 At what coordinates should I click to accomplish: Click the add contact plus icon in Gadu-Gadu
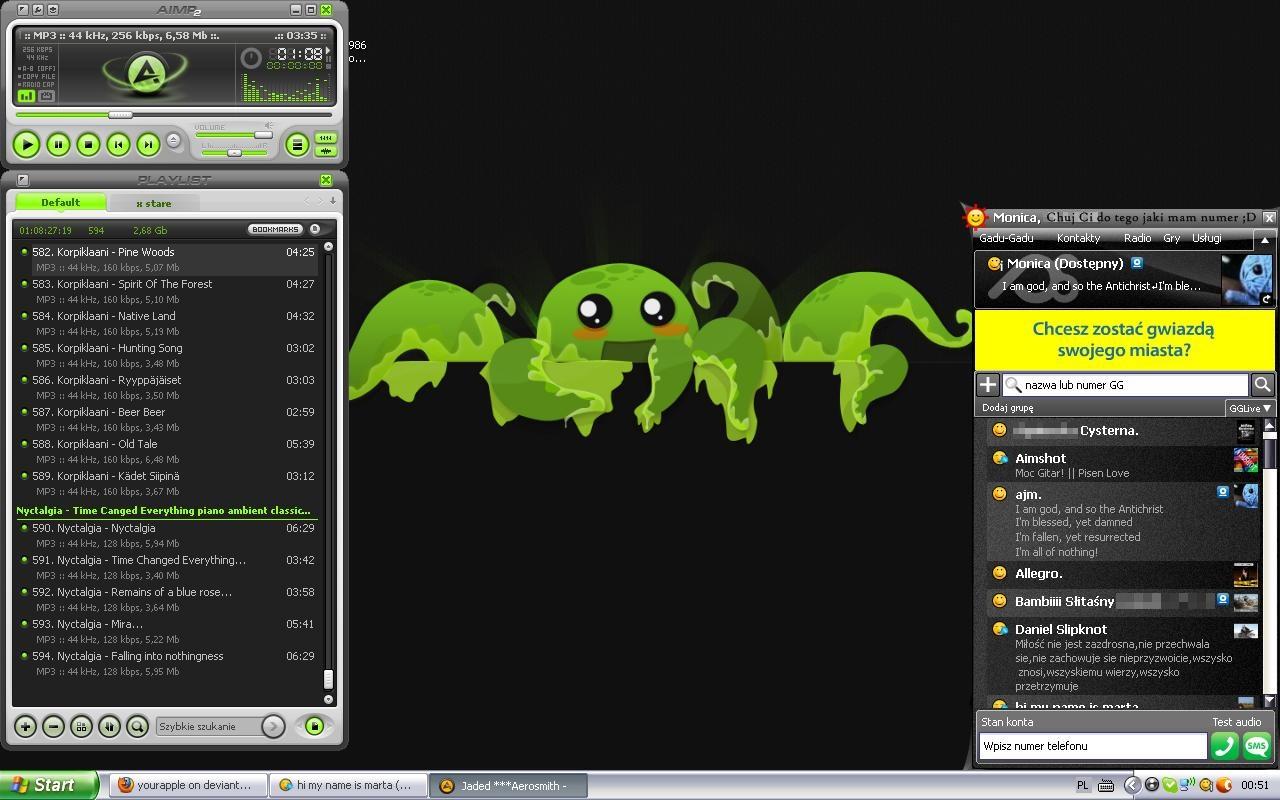pos(988,385)
